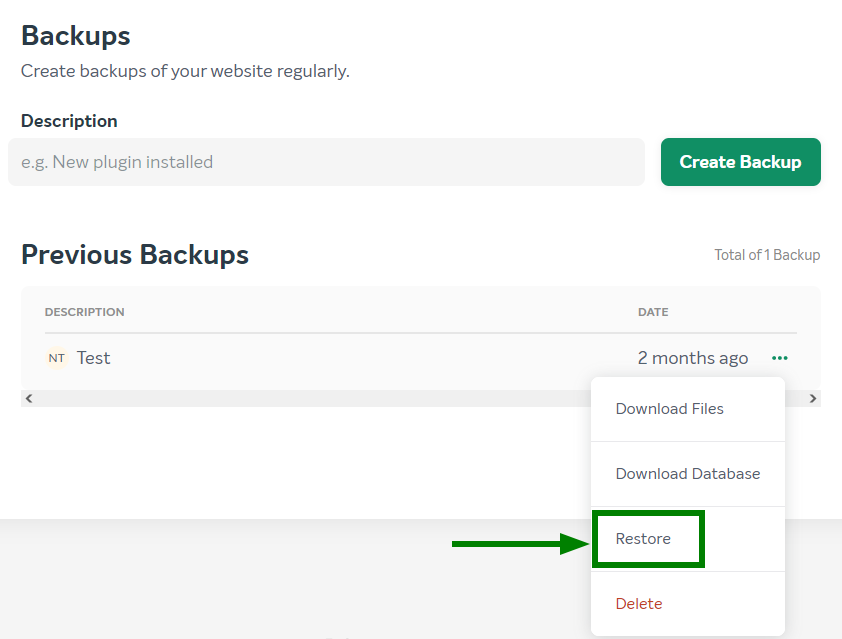Click the left scroll arrow of the table
Viewport: 842px width, 639px height.
(29, 398)
